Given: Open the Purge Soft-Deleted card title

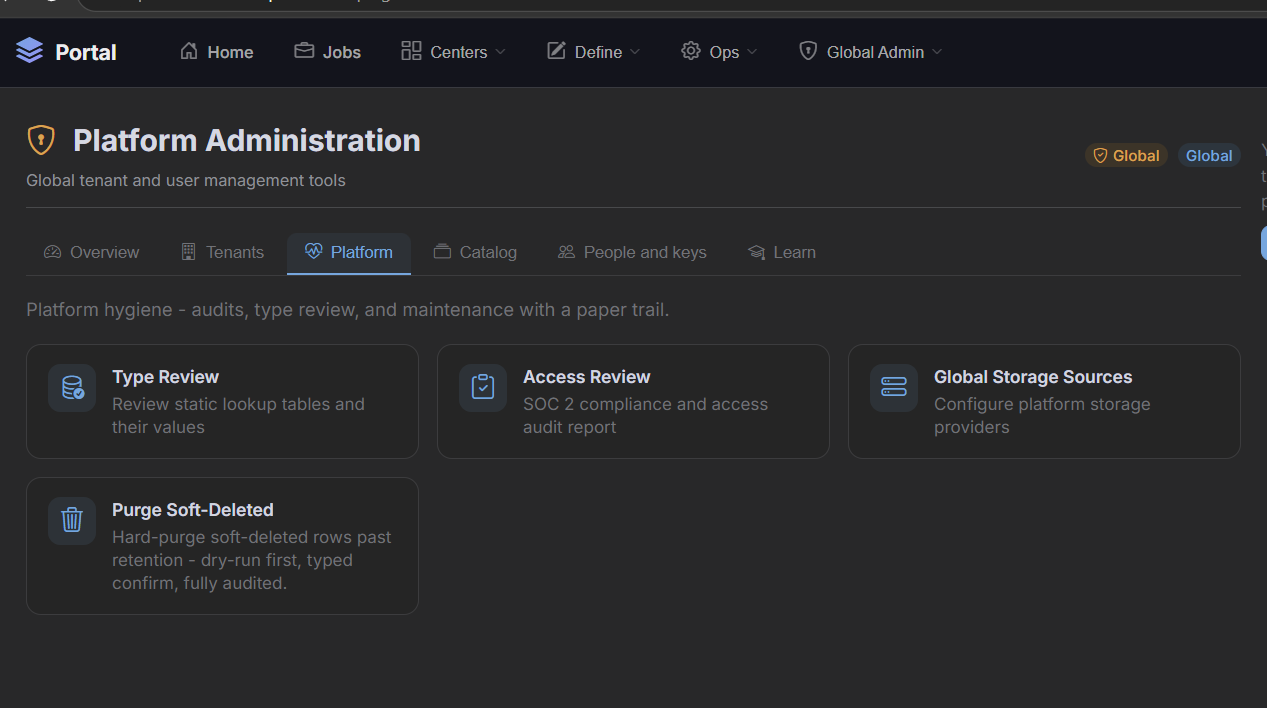Looking at the screenshot, I should (192, 510).
